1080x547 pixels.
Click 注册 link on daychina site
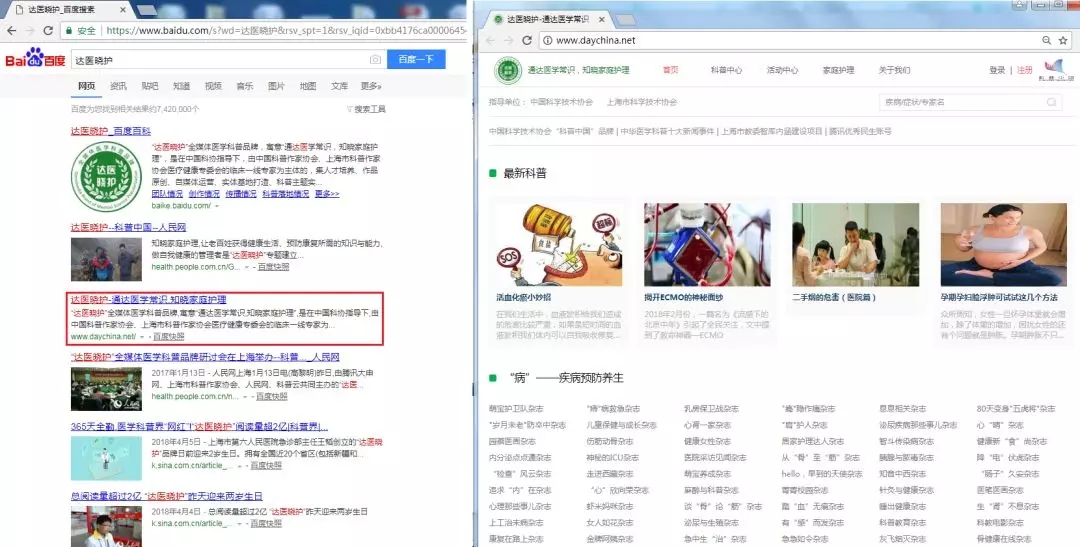(x=1025, y=70)
